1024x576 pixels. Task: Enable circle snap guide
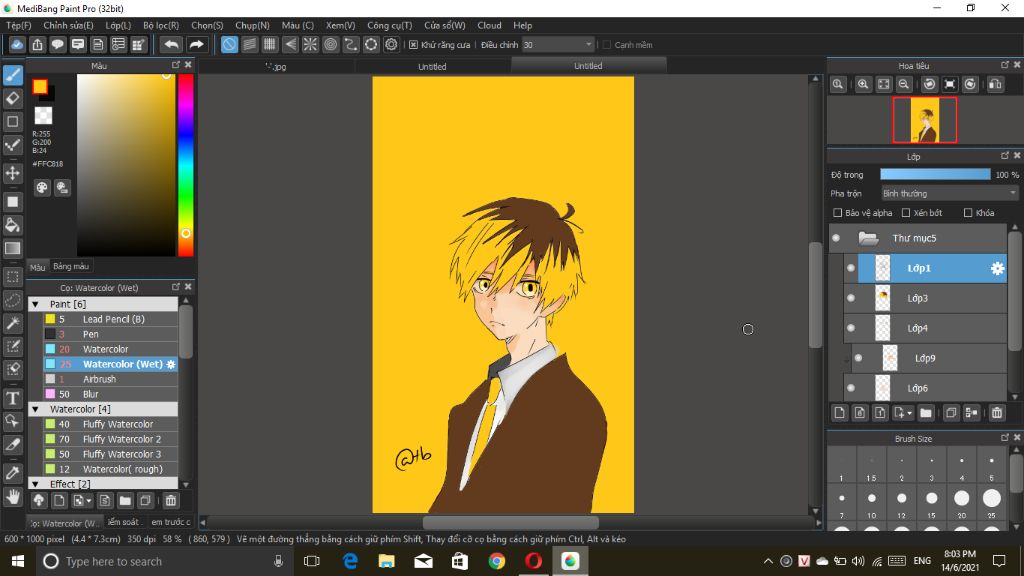pyautogui.click(x=330, y=44)
